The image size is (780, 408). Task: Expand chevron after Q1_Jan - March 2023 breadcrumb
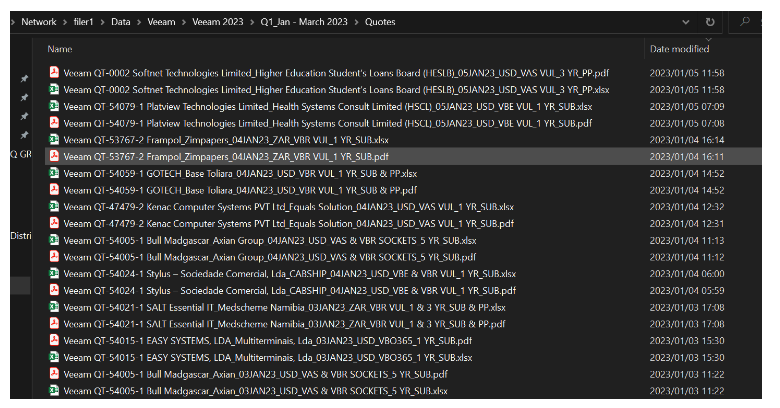(x=356, y=22)
